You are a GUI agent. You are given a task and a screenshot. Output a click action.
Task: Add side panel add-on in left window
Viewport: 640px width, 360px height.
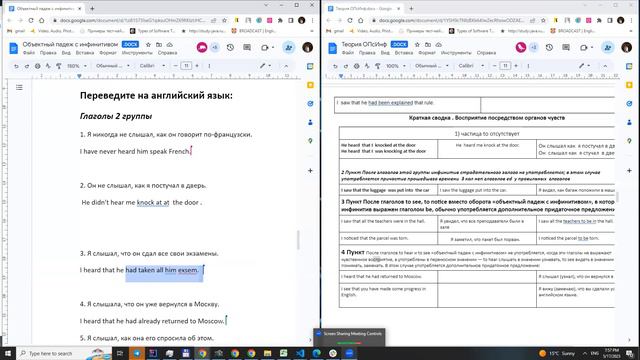point(310,170)
